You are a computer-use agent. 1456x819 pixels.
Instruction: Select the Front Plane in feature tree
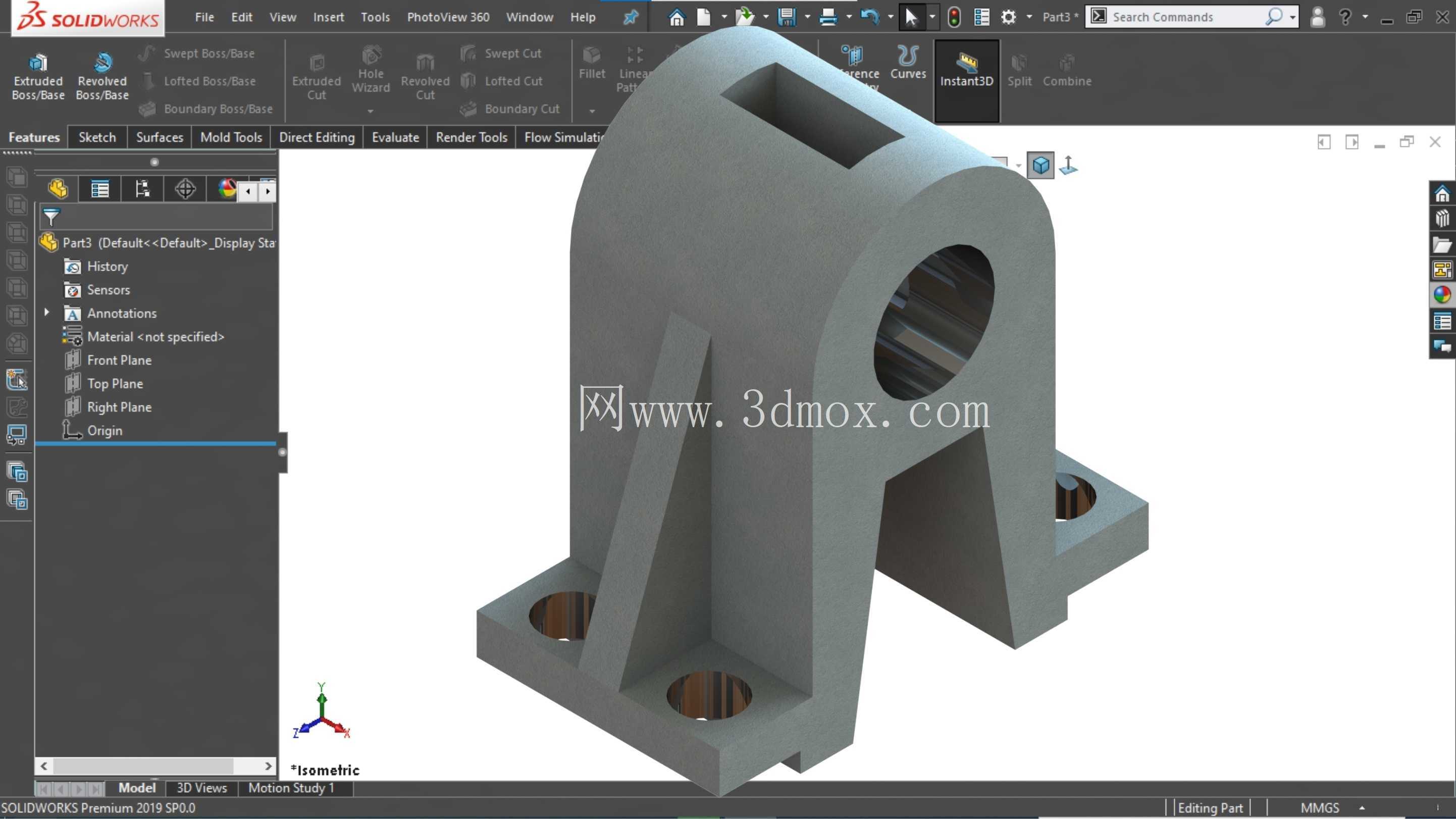coord(108,360)
